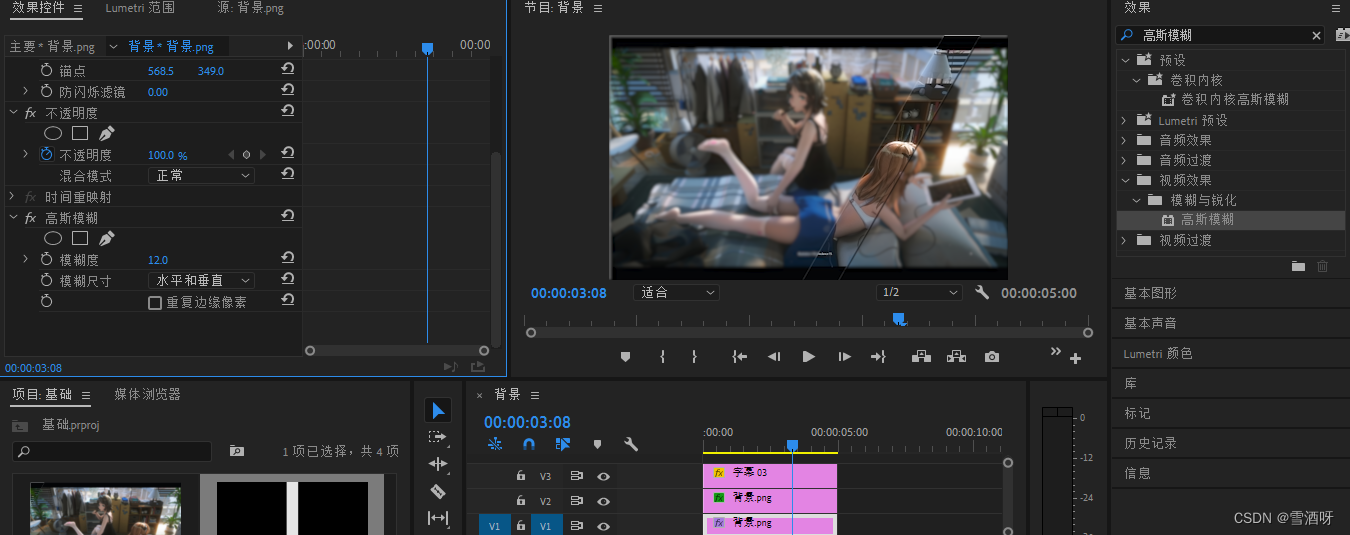Reset the 锚点 parameter

pyautogui.click(x=287, y=70)
